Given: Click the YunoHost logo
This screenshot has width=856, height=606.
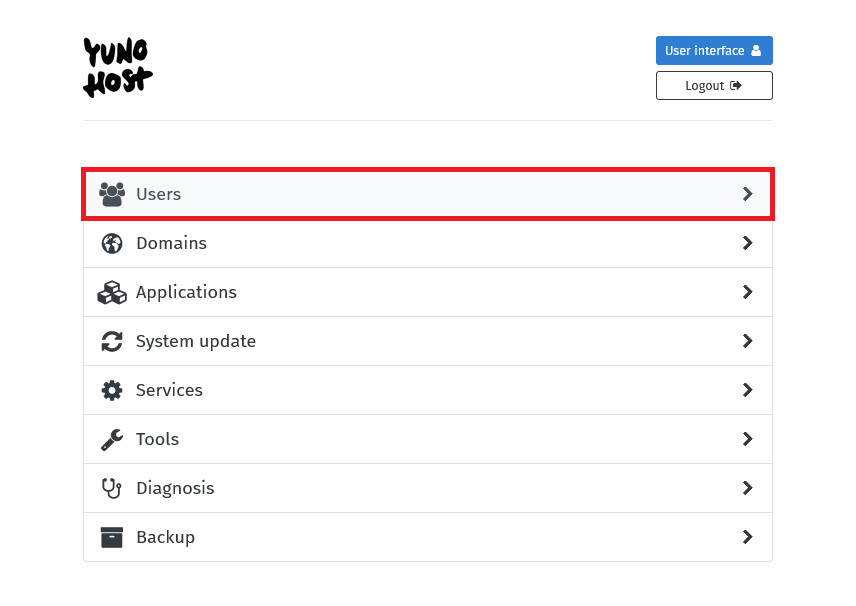Looking at the screenshot, I should [x=117, y=66].
